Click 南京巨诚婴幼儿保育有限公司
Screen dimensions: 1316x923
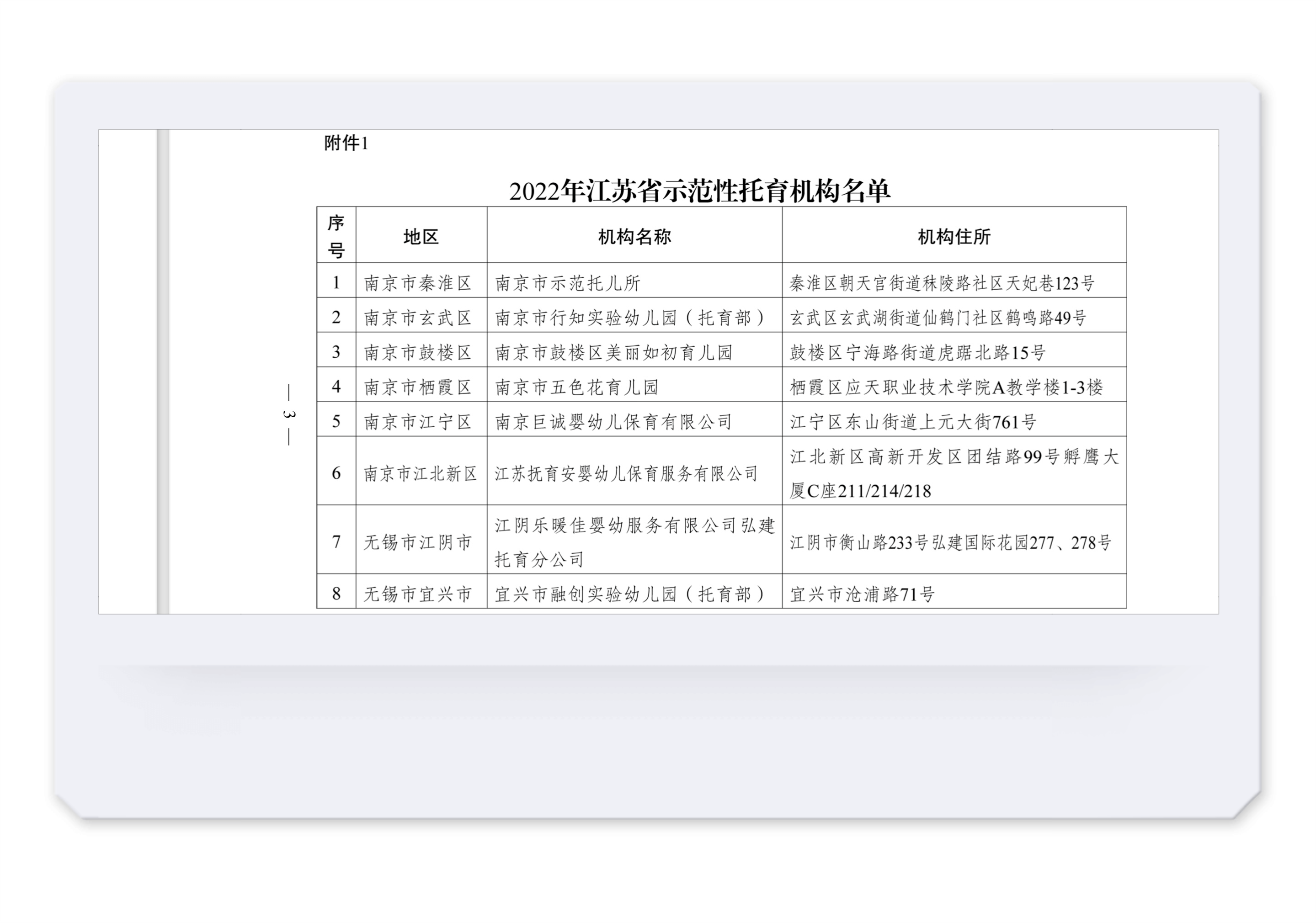[614, 422]
